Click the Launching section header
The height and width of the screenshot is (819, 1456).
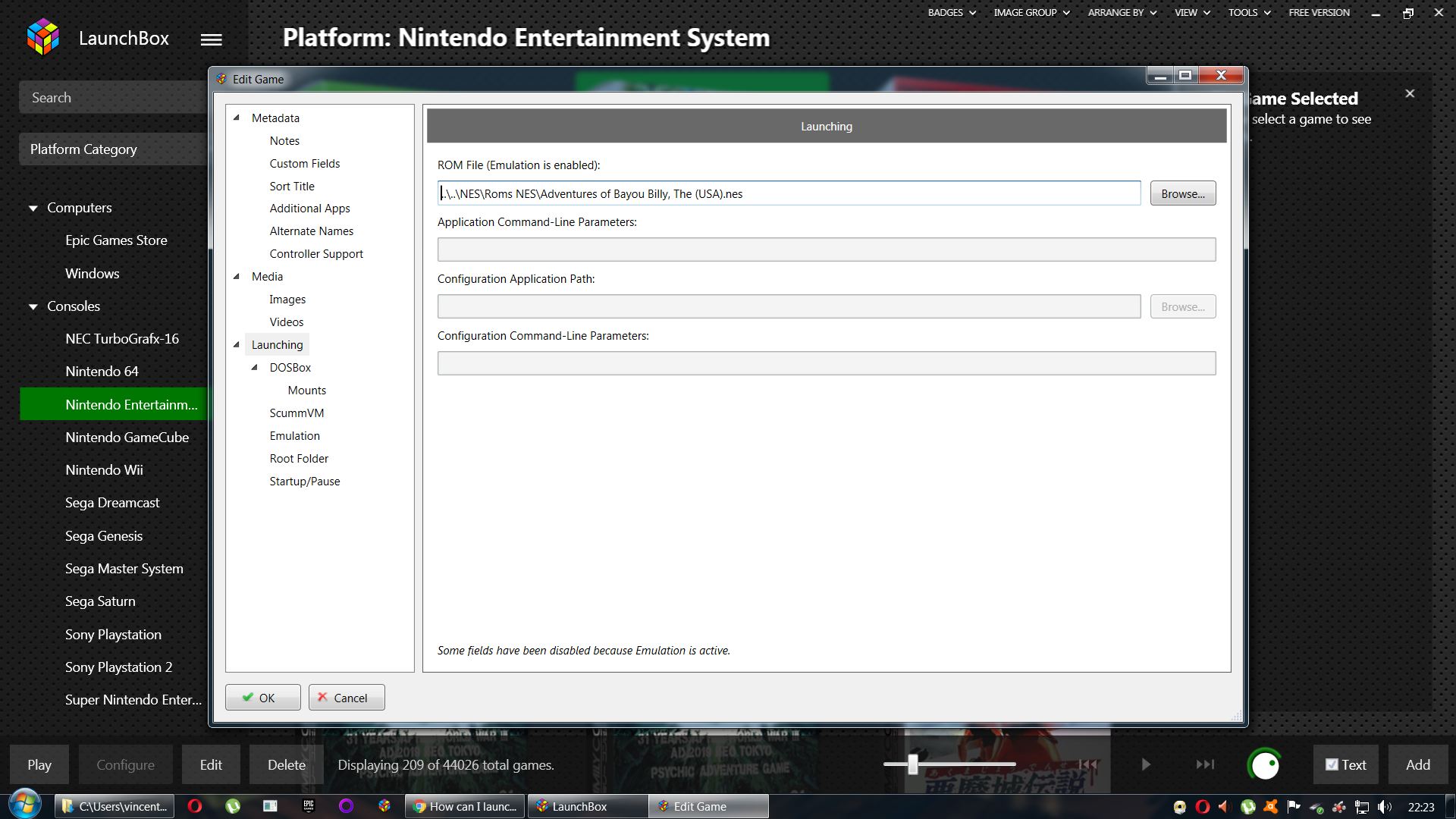pos(827,126)
